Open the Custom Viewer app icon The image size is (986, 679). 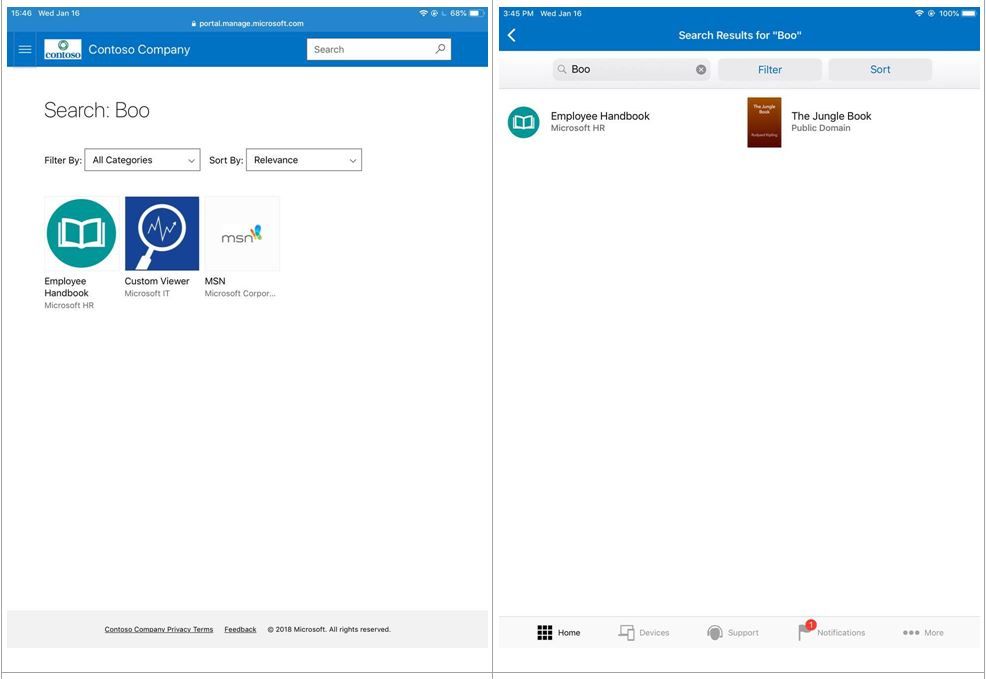pos(162,233)
